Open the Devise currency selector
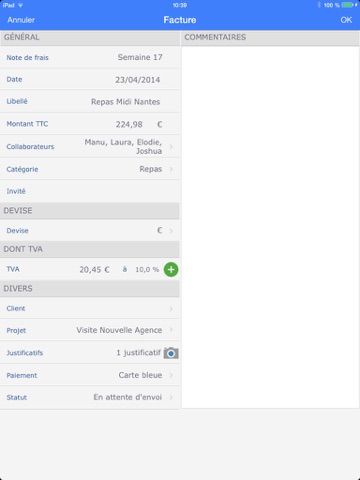 (x=90, y=230)
